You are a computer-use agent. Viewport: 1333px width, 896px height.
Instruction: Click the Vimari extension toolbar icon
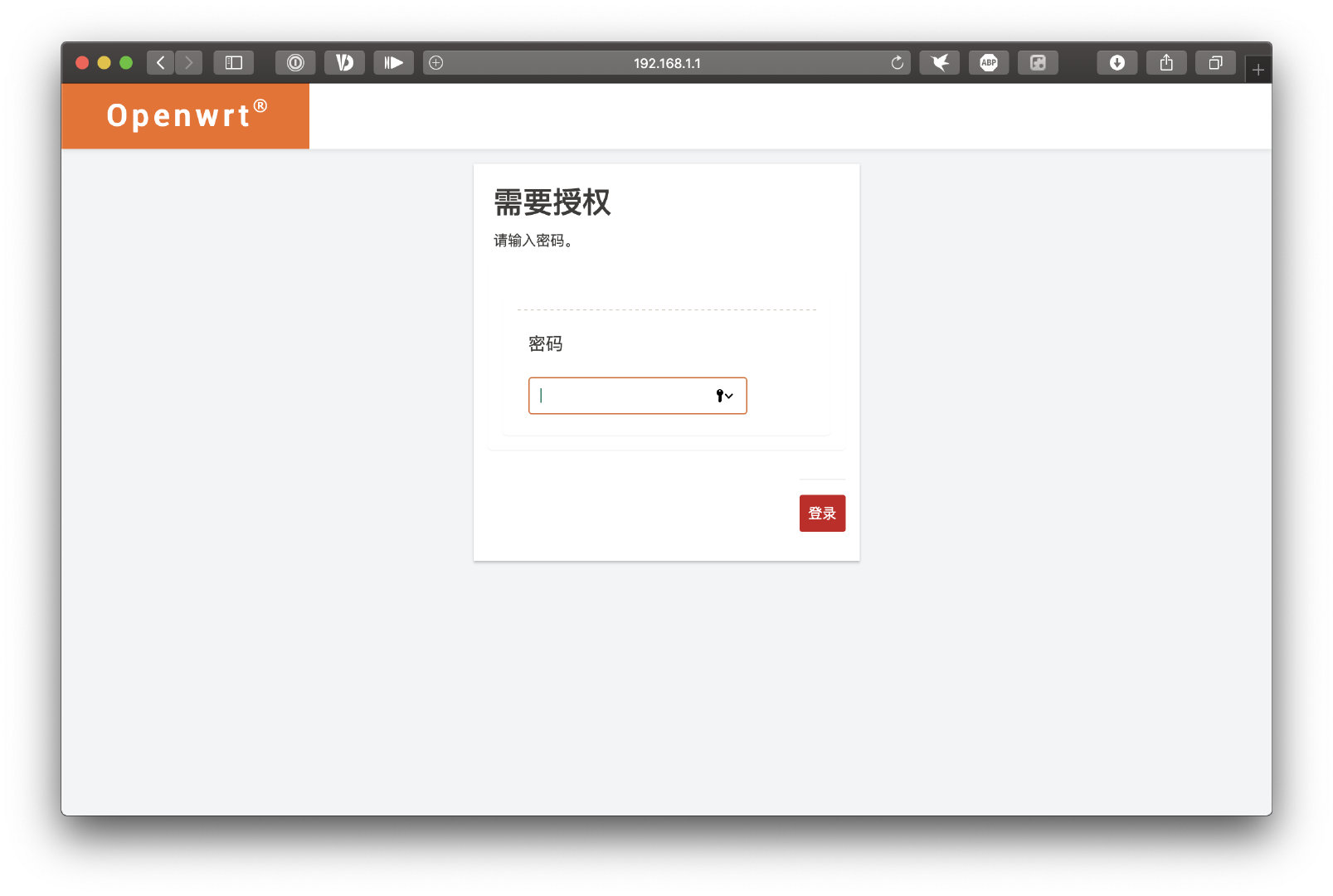(344, 63)
